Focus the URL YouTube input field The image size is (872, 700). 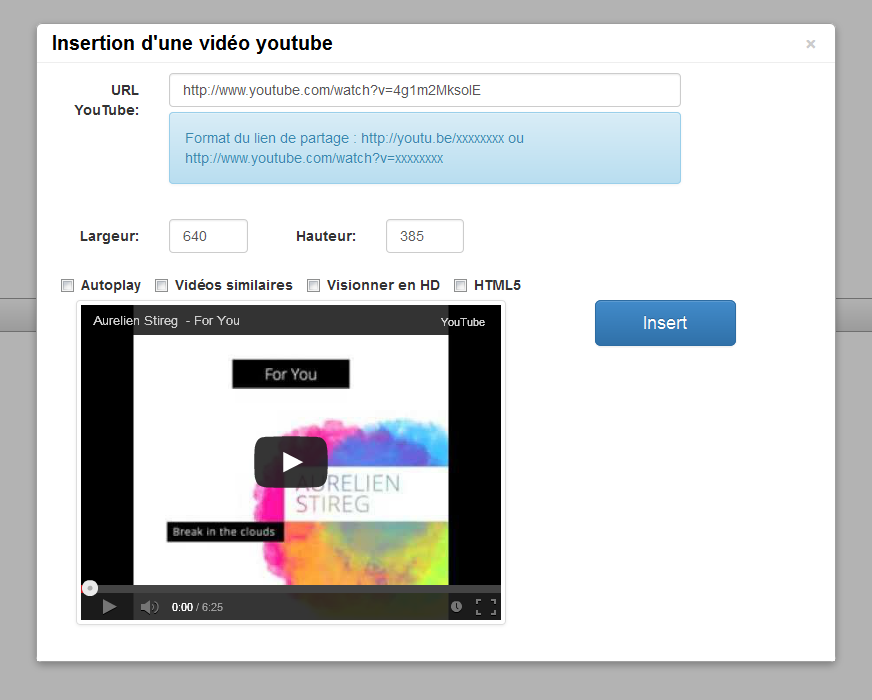pos(425,90)
